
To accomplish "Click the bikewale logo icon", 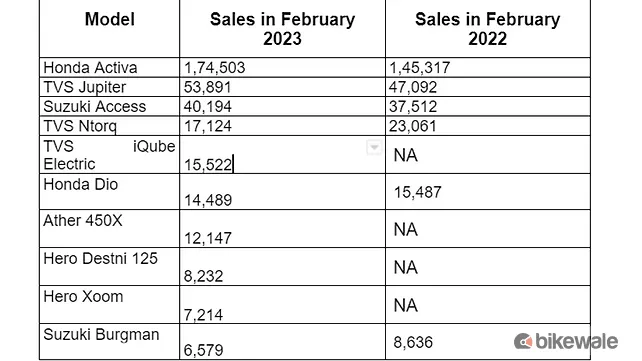I will tap(523, 341).
